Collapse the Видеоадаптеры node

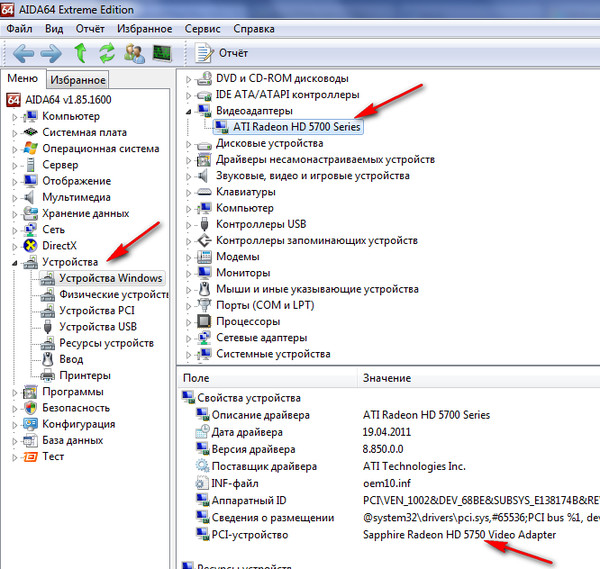[188, 111]
